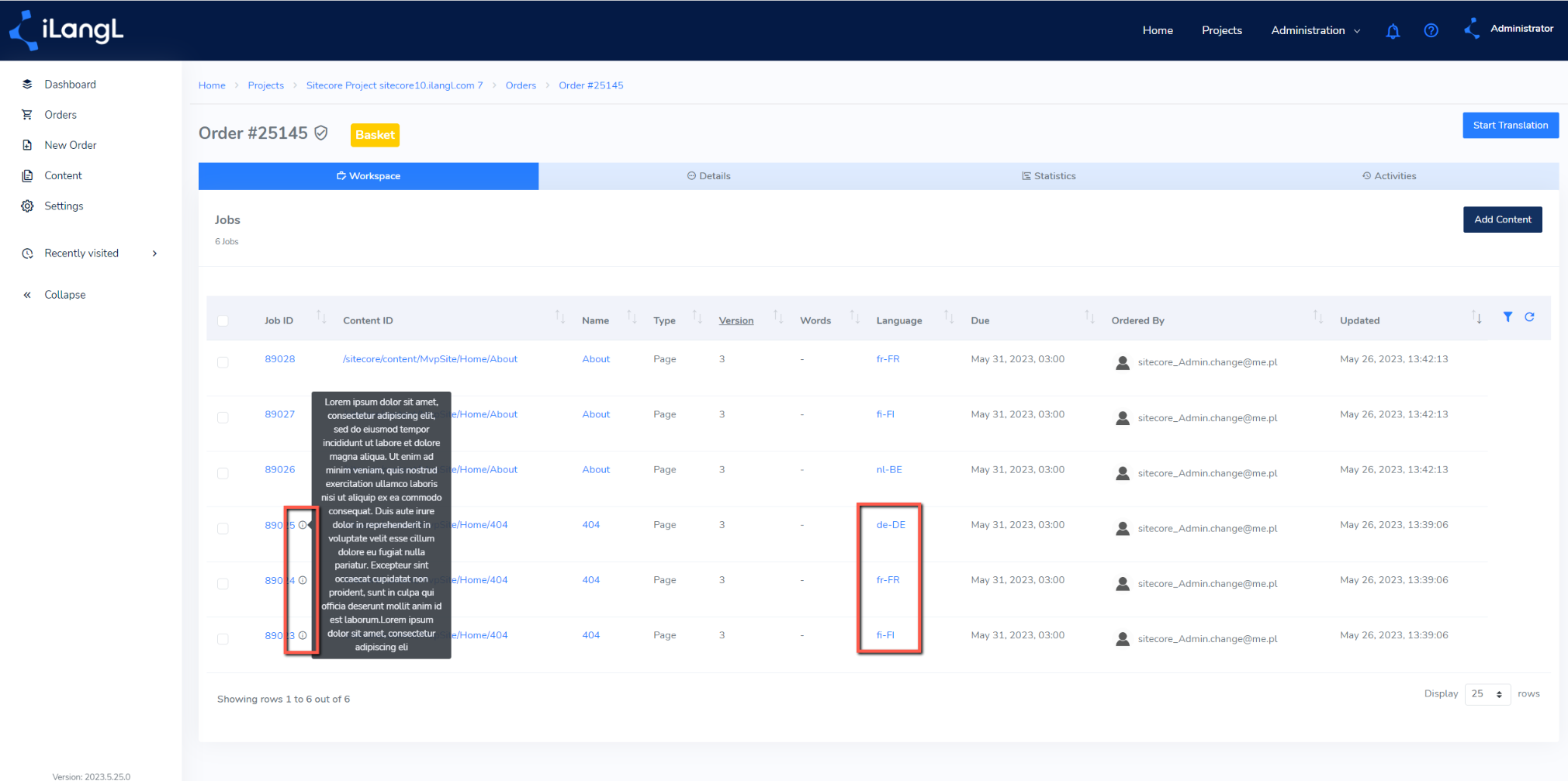This screenshot has height=781, width=1568.
Task: Check the box for the 404 fr-FR job row
Action: (223, 583)
